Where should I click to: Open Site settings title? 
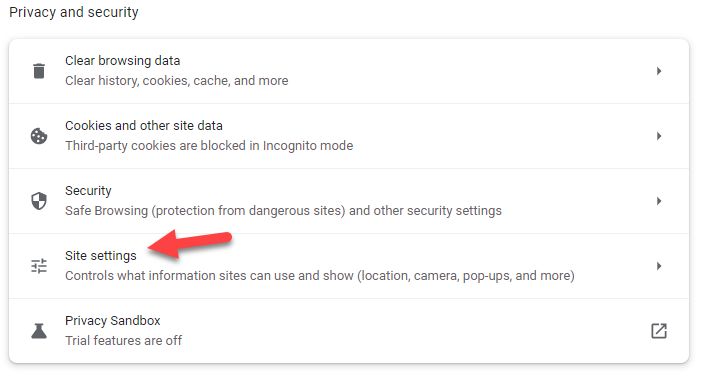101,256
